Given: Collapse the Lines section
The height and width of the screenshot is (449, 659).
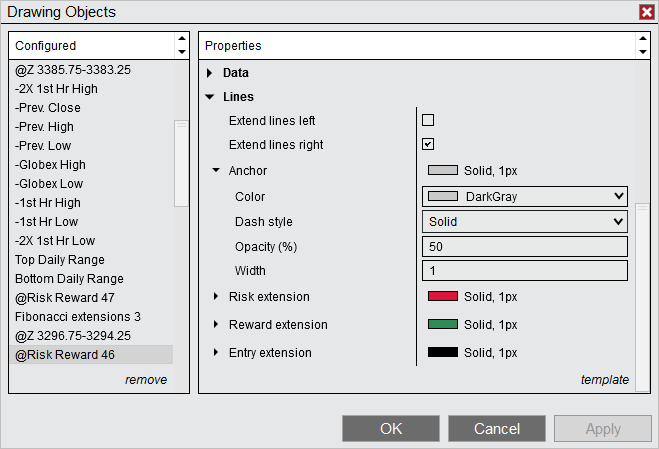Looking at the screenshot, I should point(210,97).
